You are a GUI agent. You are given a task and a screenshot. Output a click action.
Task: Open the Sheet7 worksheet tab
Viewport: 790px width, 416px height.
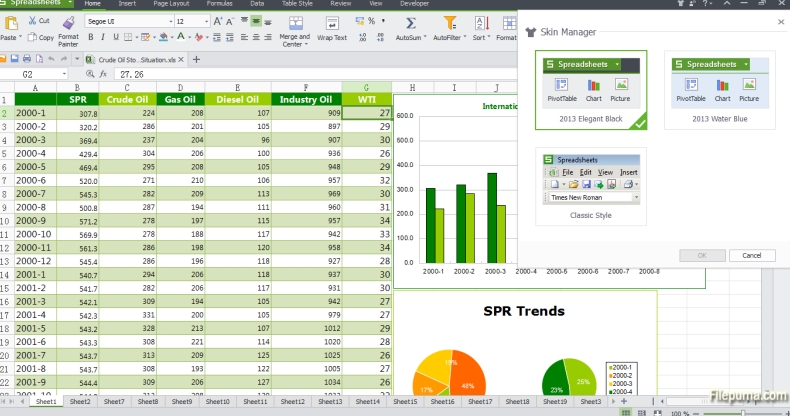[x=113, y=401]
